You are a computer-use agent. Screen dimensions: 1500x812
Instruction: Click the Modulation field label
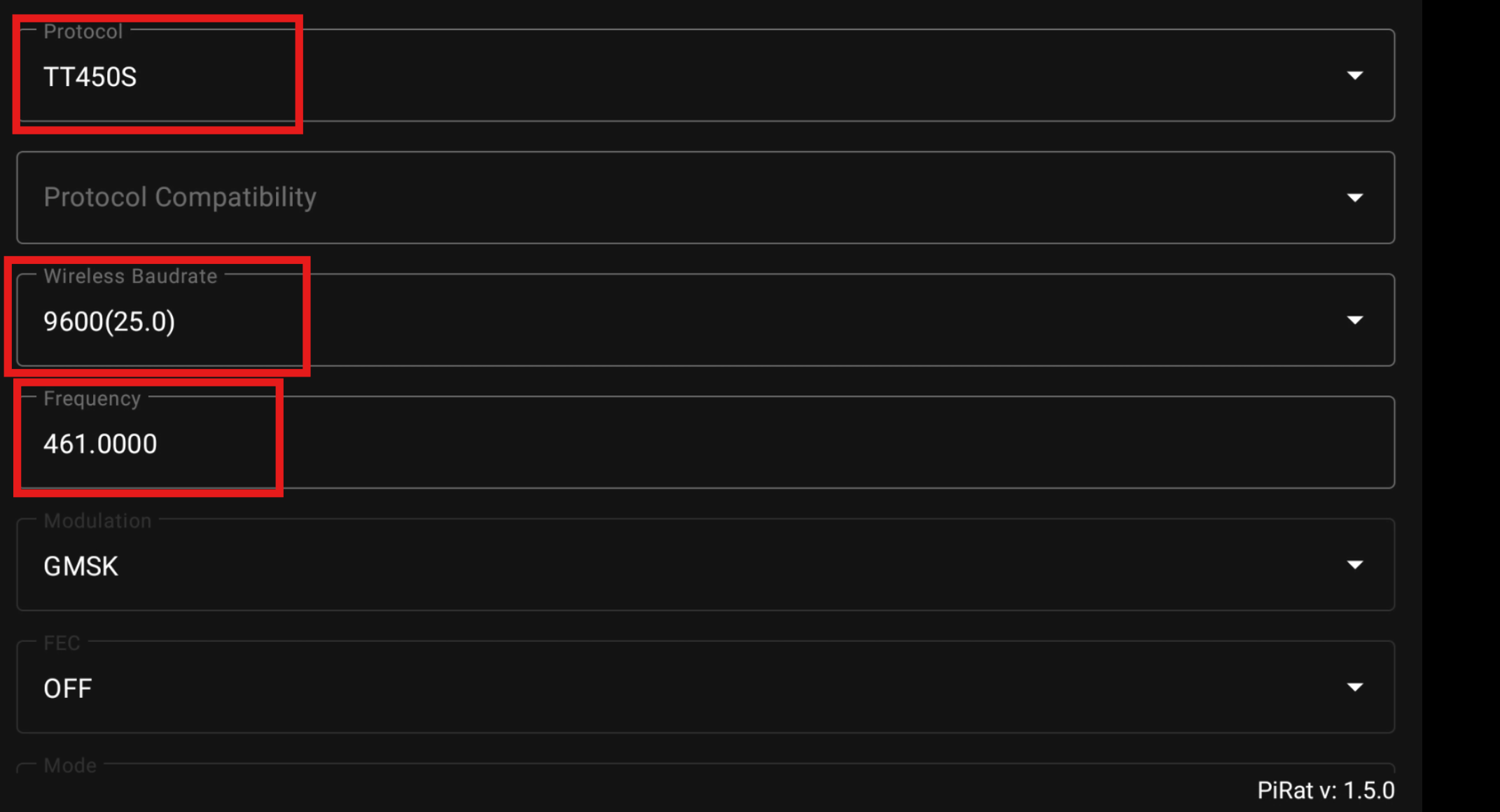[x=97, y=521]
